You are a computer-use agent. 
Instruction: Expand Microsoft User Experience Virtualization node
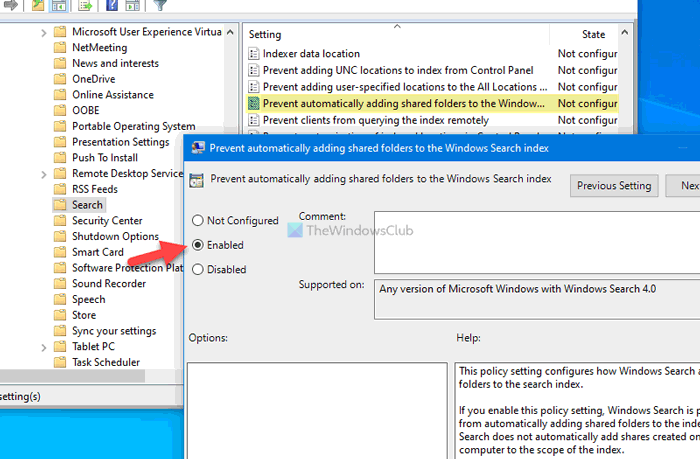tap(43, 33)
